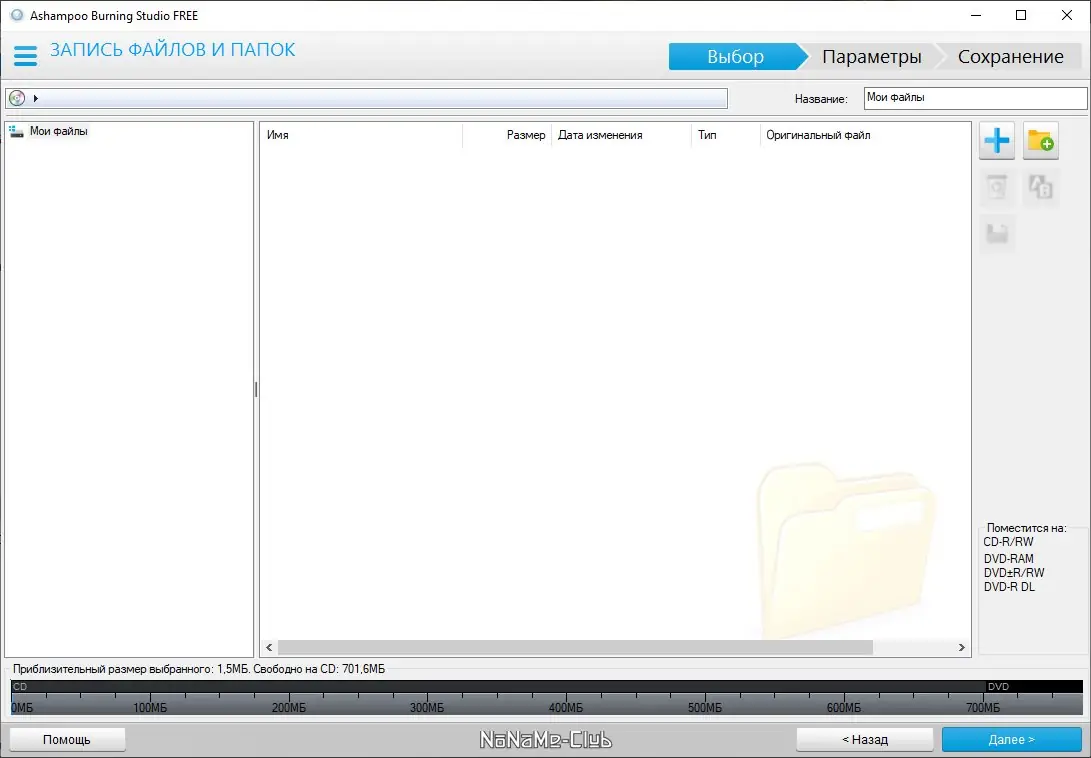Click the Название input field
Image resolution: width=1091 pixels, height=758 pixels.
[975, 98]
